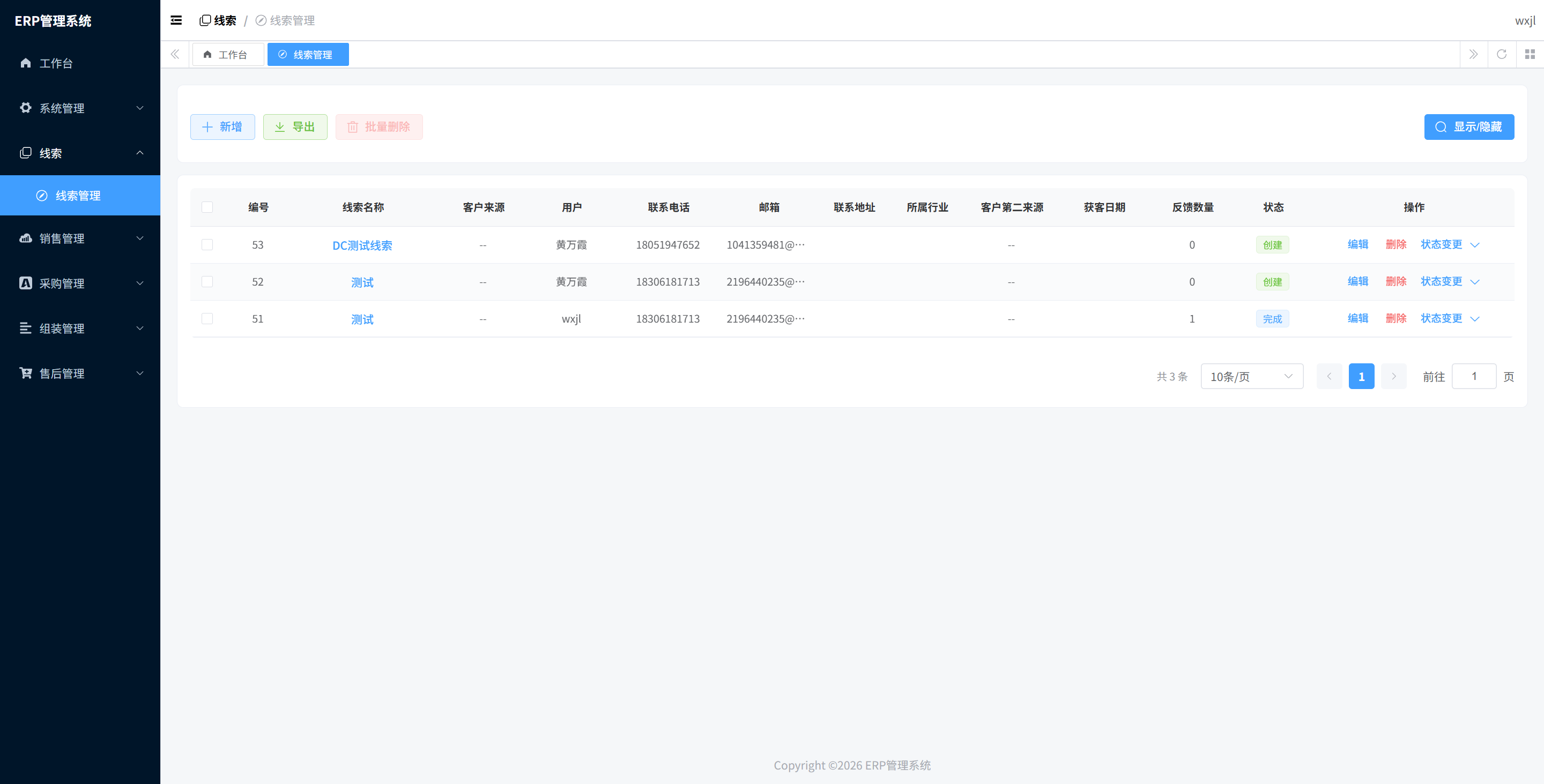Switch to the 工作台 tab
This screenshot has height=784, width=1544.
pyautogui.click(x=228, y=55)
